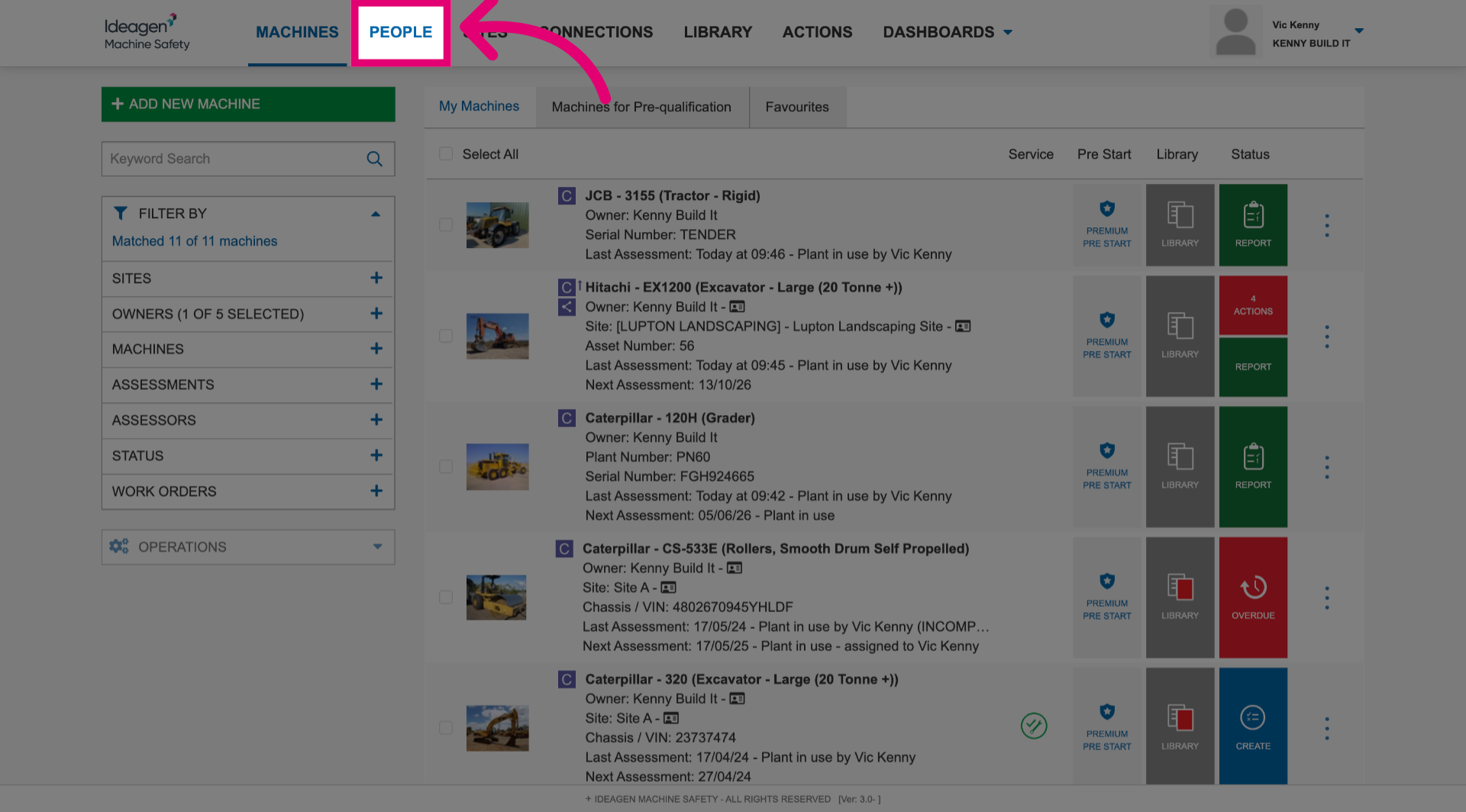The image size is (1466, 812).
Task: Open the Caterpillar - 120H (Grader) title
Action: coord(670,417)
